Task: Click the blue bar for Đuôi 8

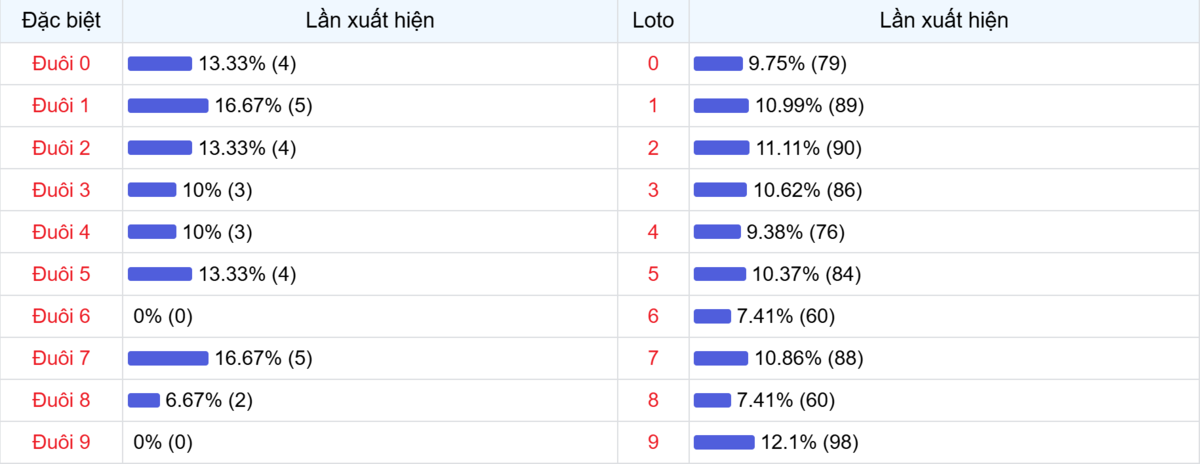Action: 144,400
